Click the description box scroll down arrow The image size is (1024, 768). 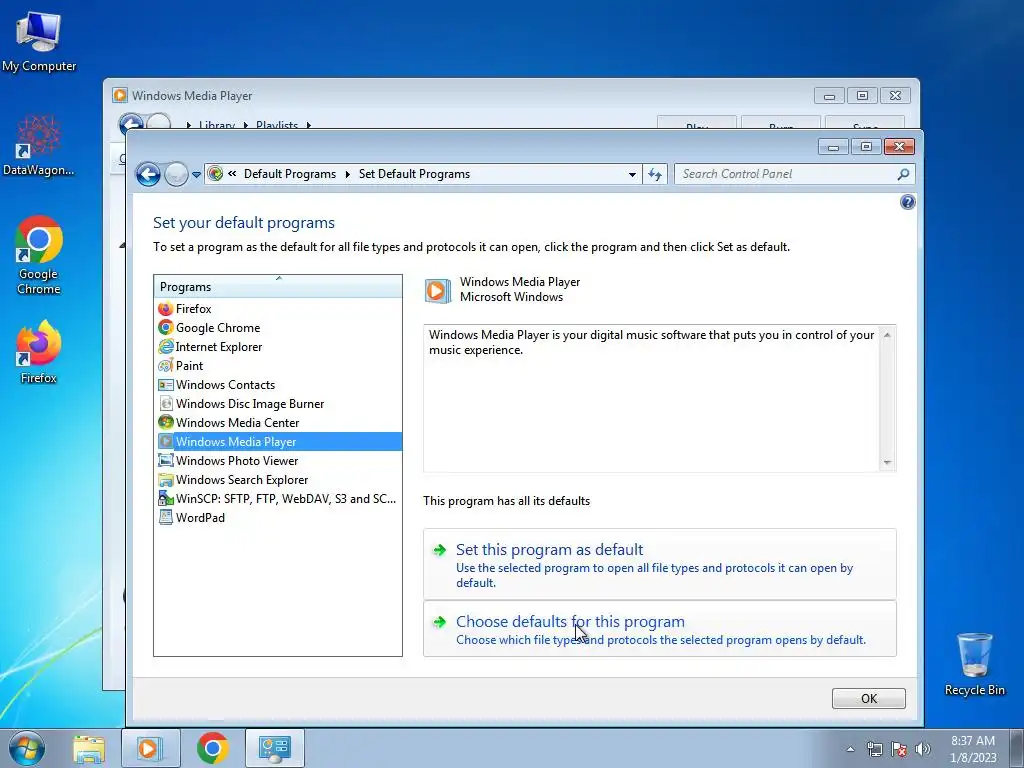click(x=887, y=462)
